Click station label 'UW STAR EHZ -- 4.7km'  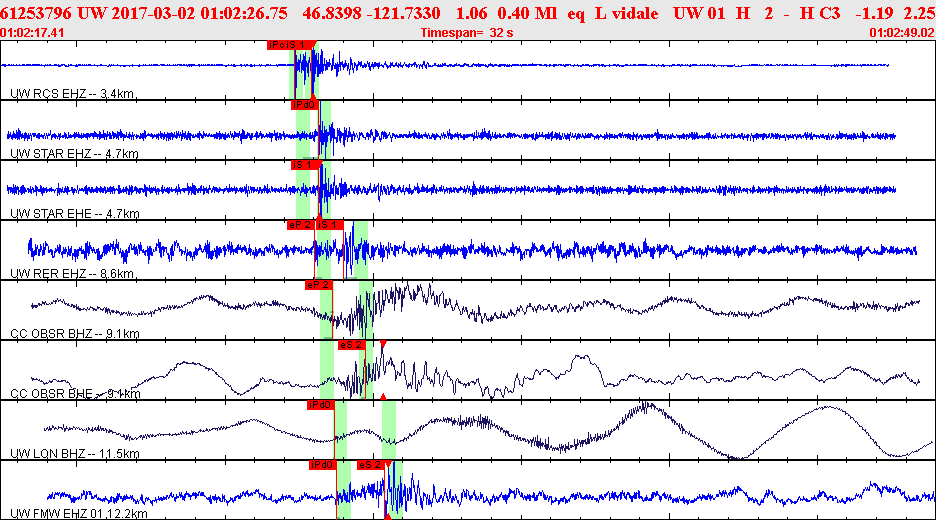click(74, 154)
